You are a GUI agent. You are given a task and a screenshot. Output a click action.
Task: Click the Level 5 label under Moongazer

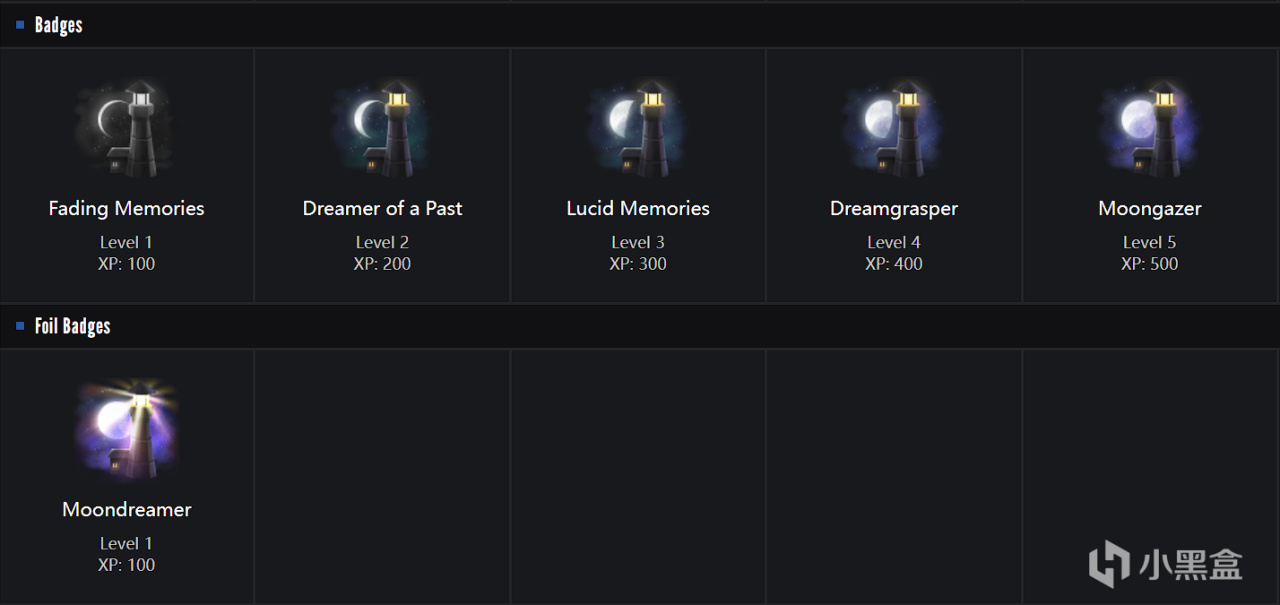coord(1150,242)
